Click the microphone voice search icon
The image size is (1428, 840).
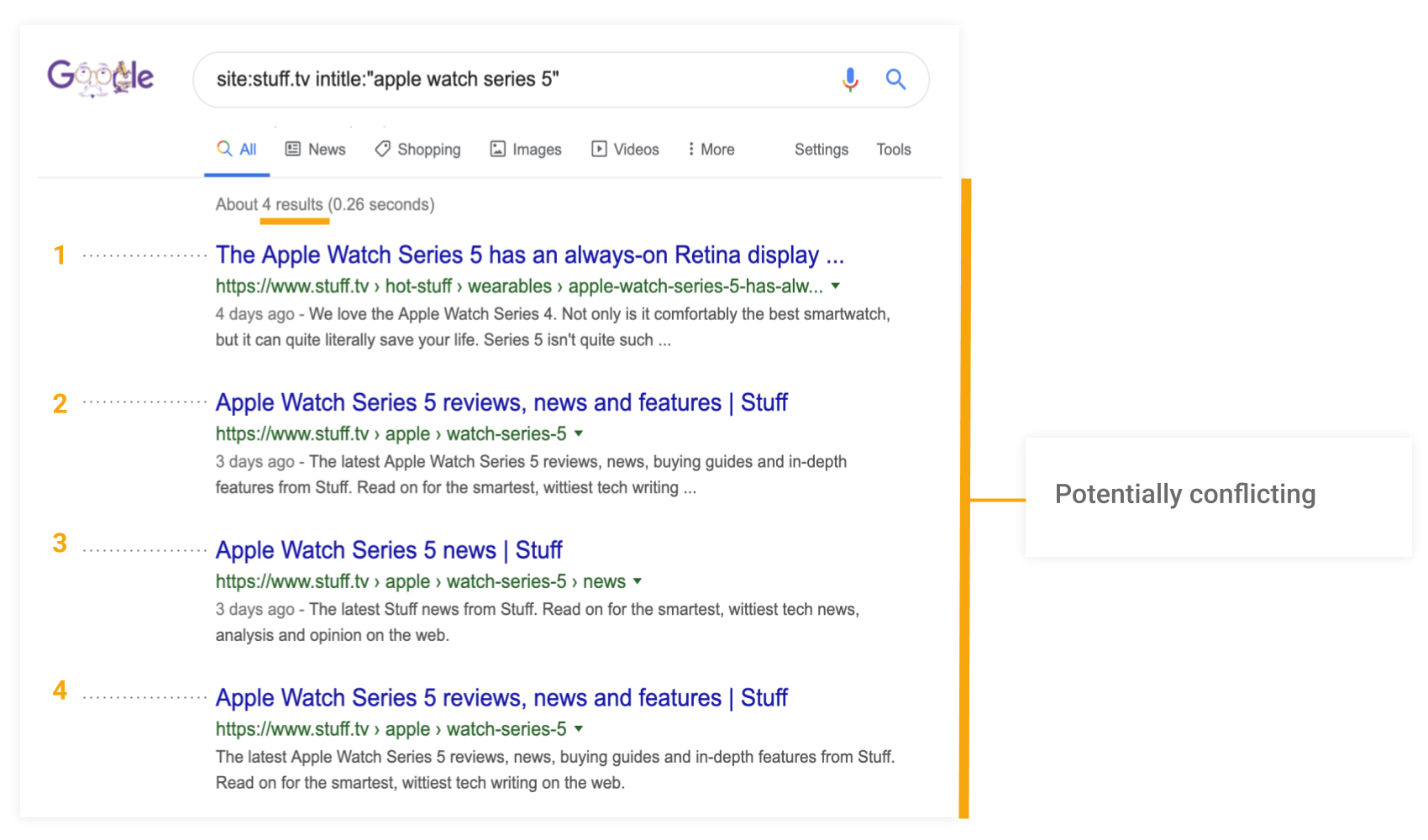850,79
